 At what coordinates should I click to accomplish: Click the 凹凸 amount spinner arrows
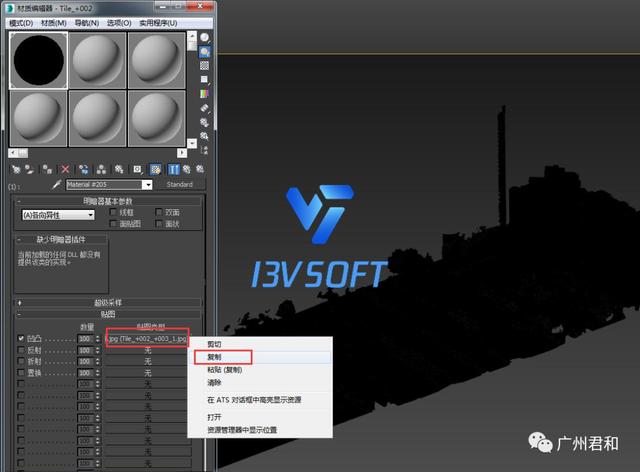point(98,338)
